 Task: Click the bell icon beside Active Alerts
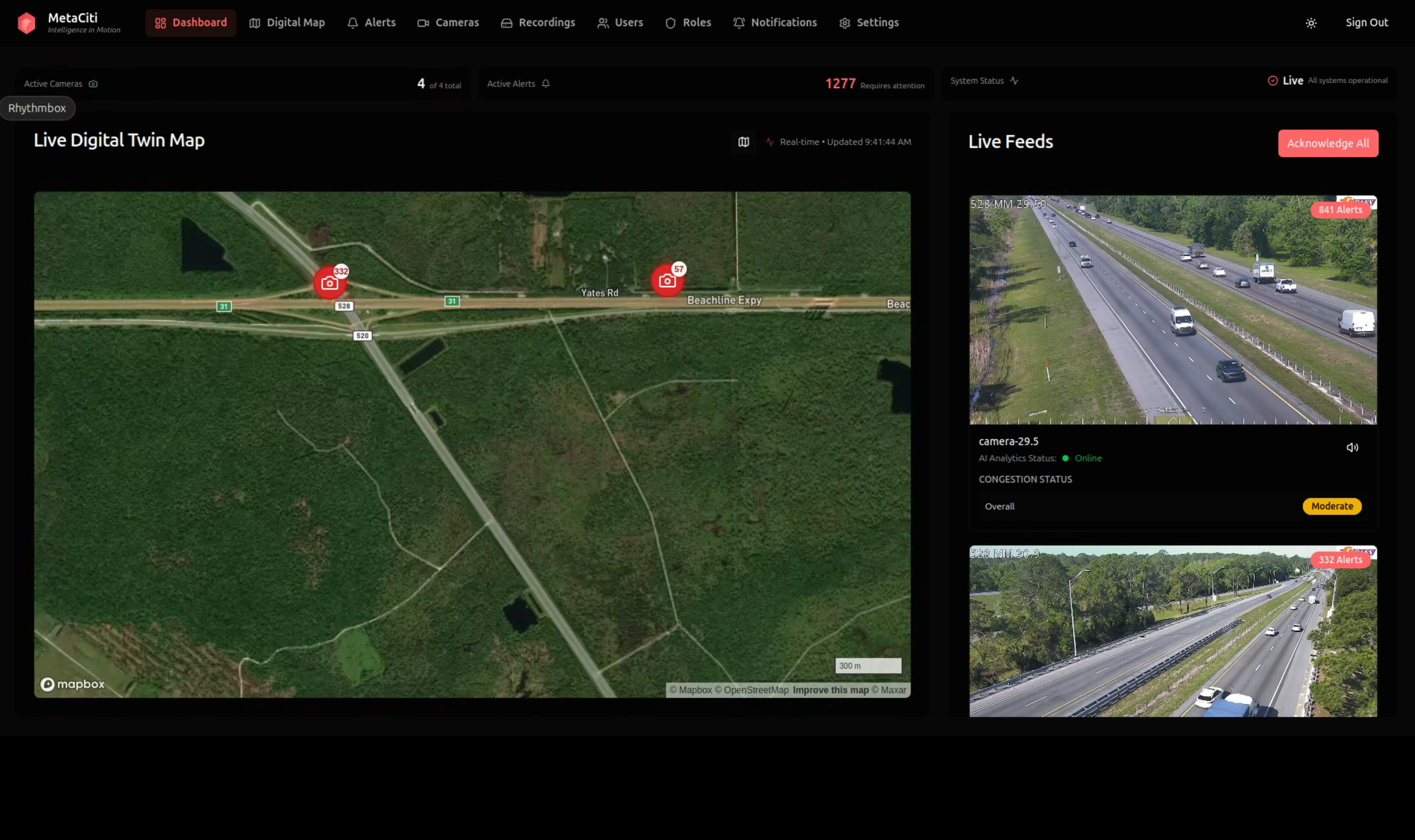tap(545, 83)
